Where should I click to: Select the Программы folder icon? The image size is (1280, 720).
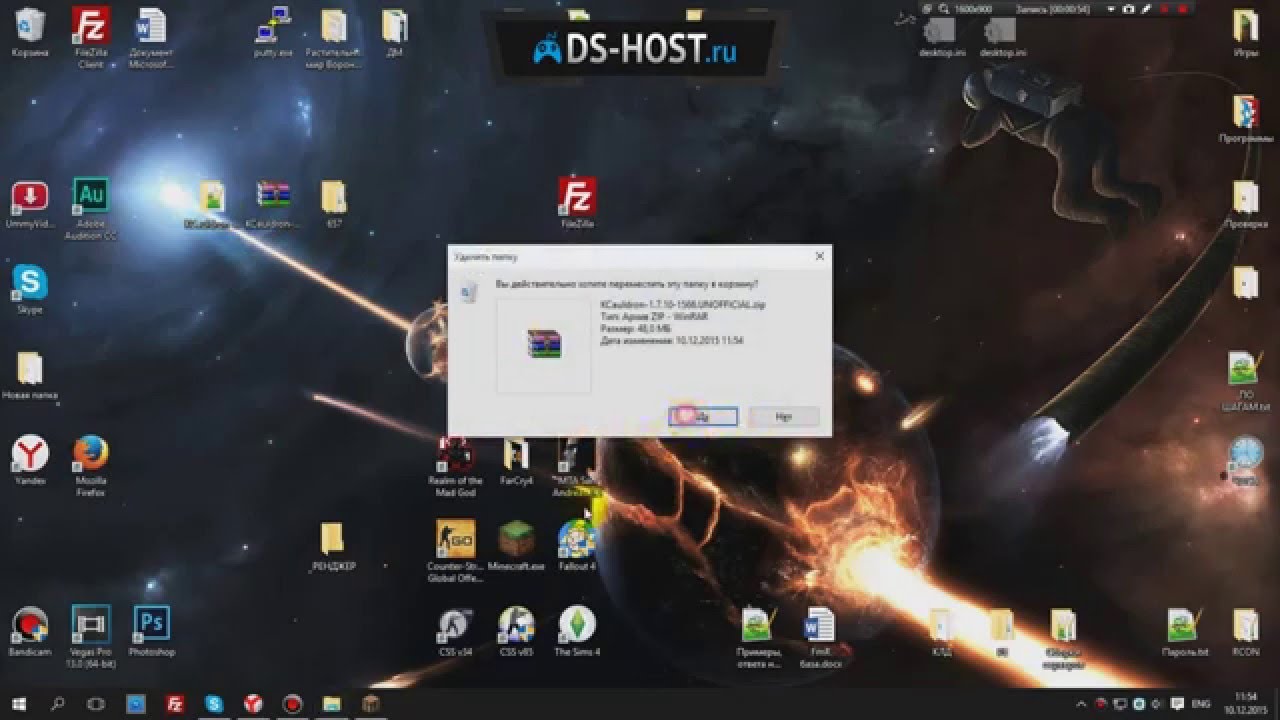(x=1245, y=120)
